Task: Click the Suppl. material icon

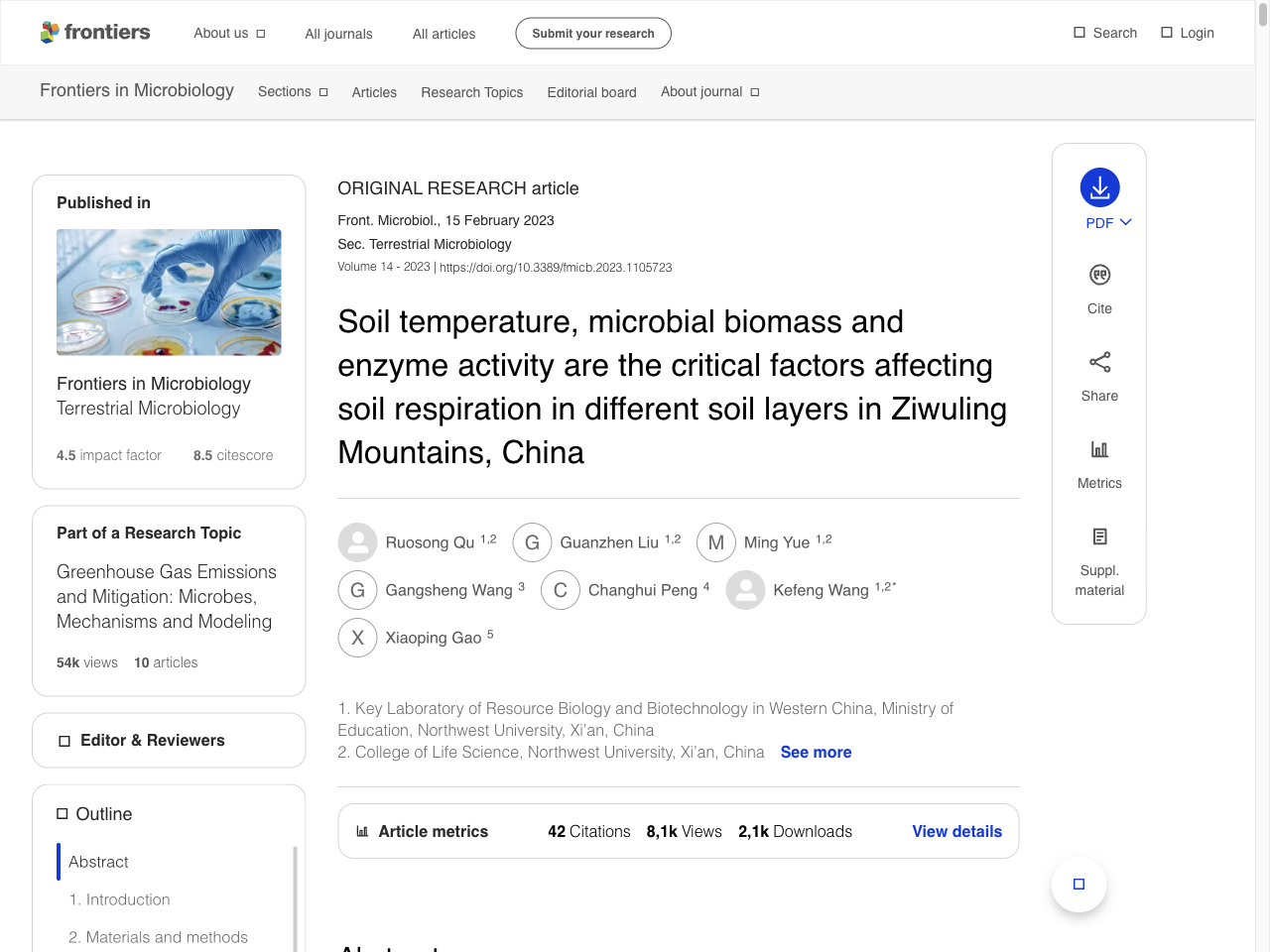Action: click(1099, 535)
